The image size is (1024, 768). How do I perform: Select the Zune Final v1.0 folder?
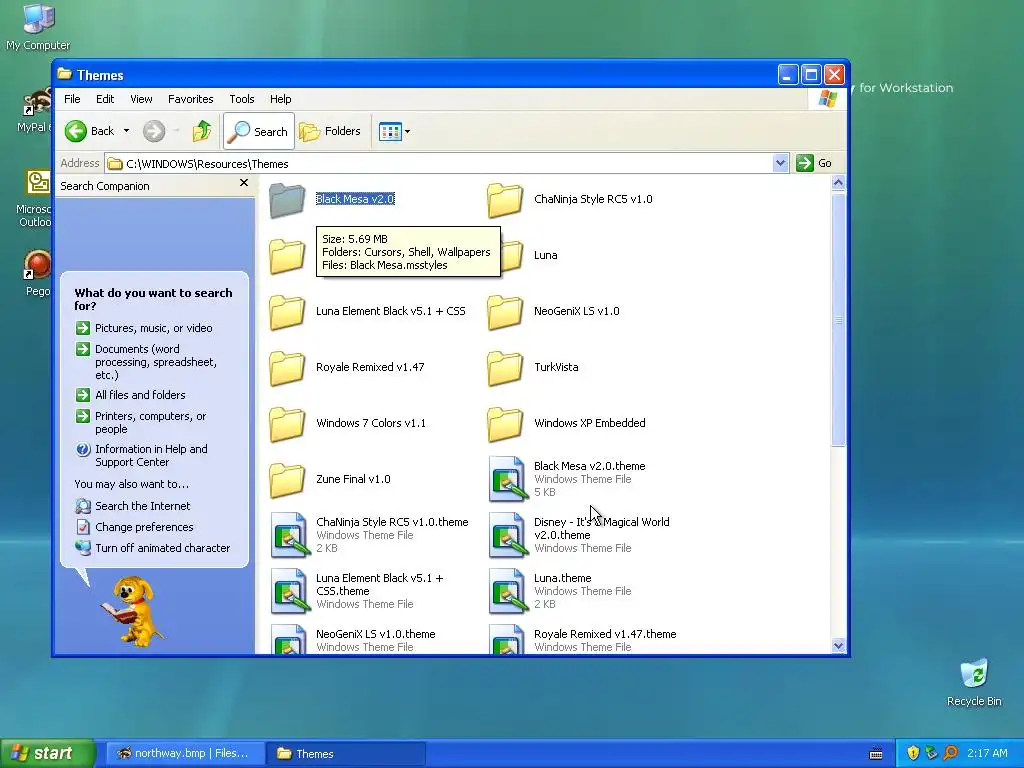[x=330, y=480]
